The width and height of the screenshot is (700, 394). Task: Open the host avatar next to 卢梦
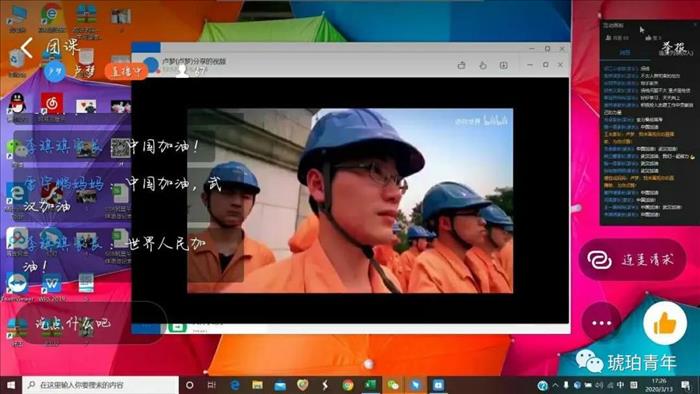[55, 72]
